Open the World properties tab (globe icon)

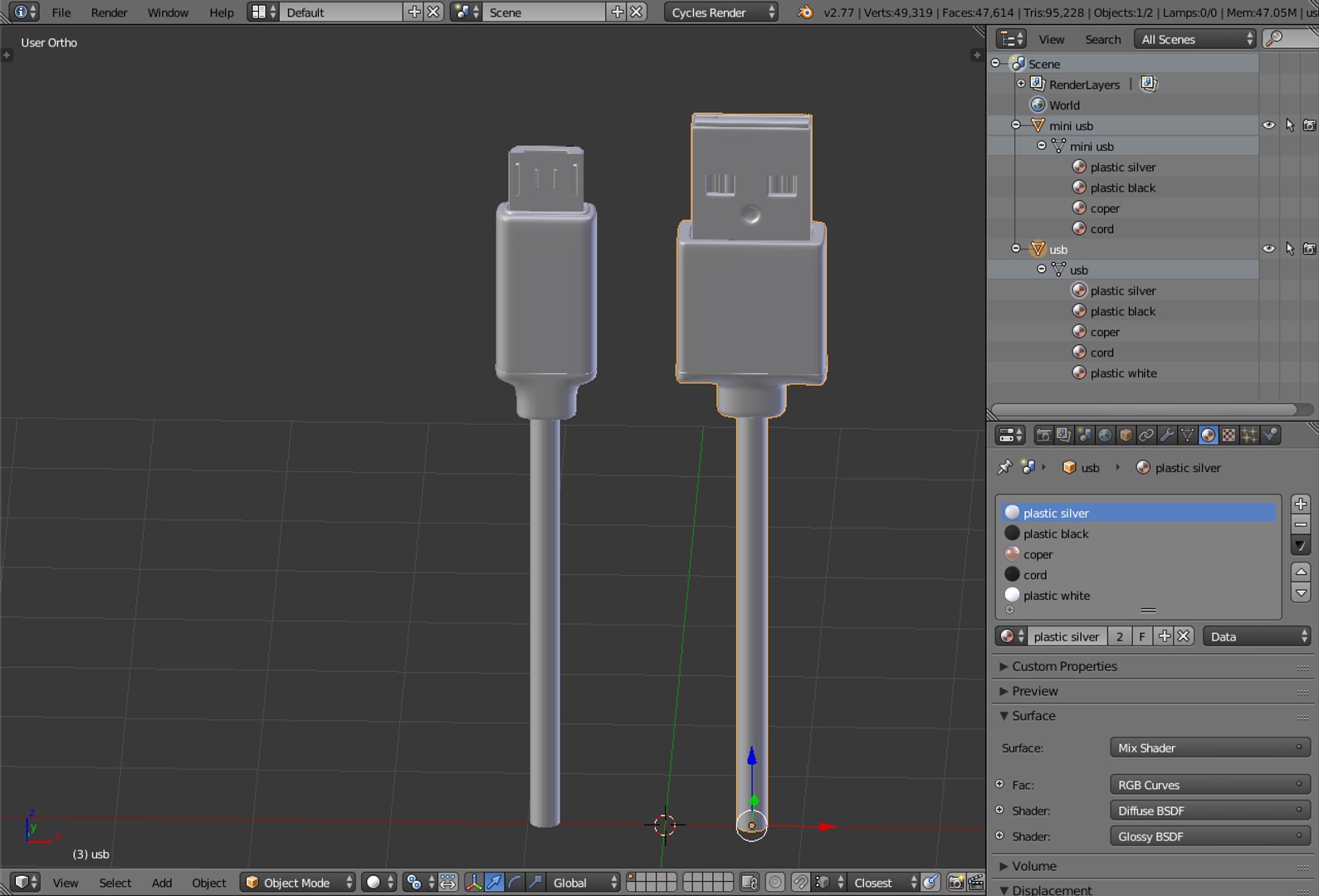[1105, 435]
